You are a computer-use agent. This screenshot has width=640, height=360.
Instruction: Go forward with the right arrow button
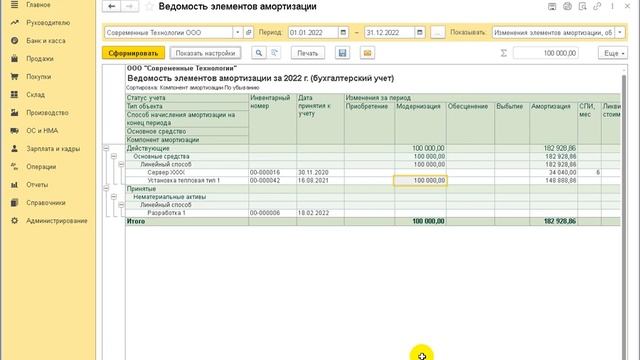pos(129,6)
